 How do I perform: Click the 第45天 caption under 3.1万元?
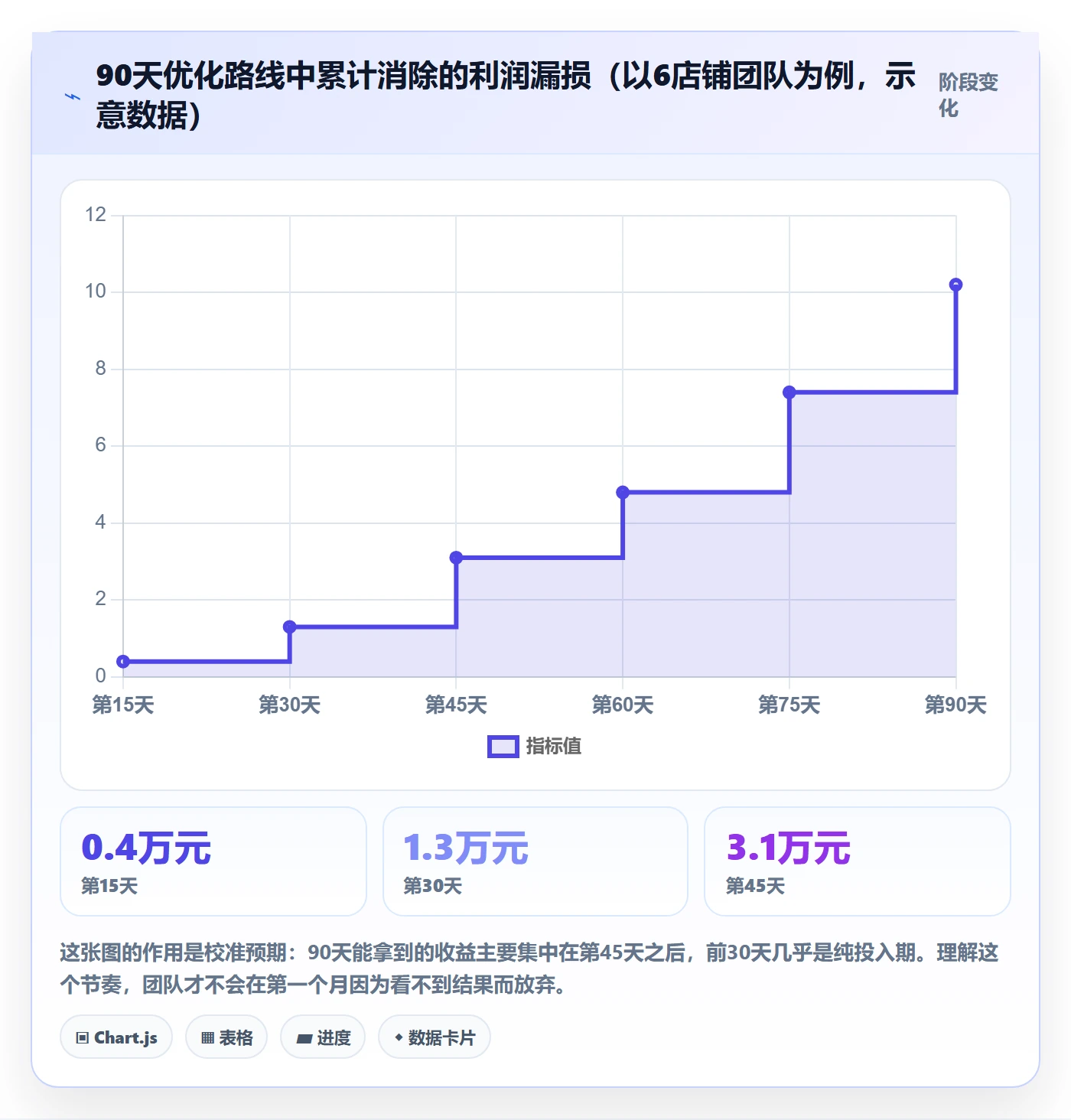coord(755,886)
